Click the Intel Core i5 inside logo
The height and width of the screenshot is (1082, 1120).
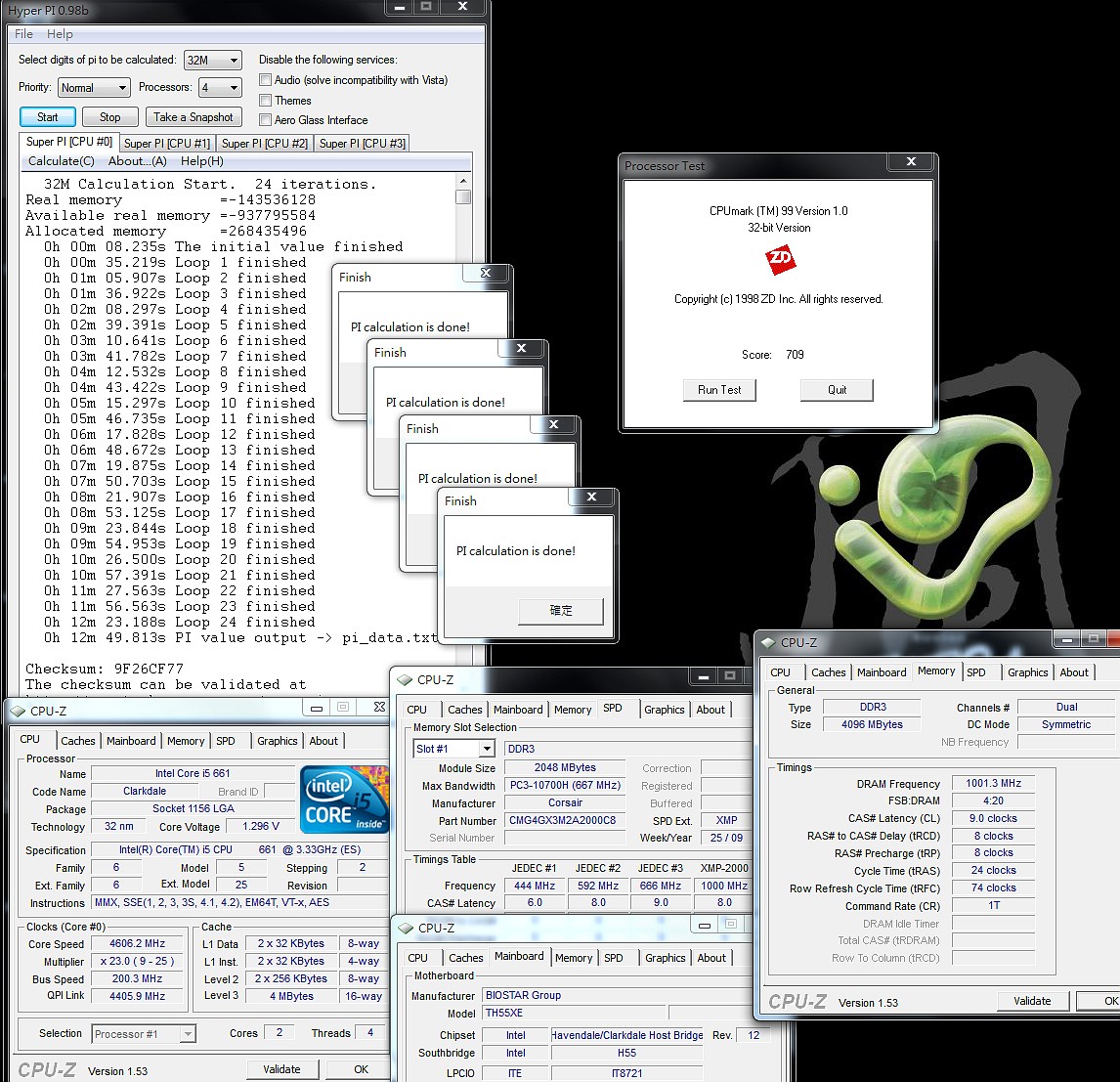coord(344,800)
